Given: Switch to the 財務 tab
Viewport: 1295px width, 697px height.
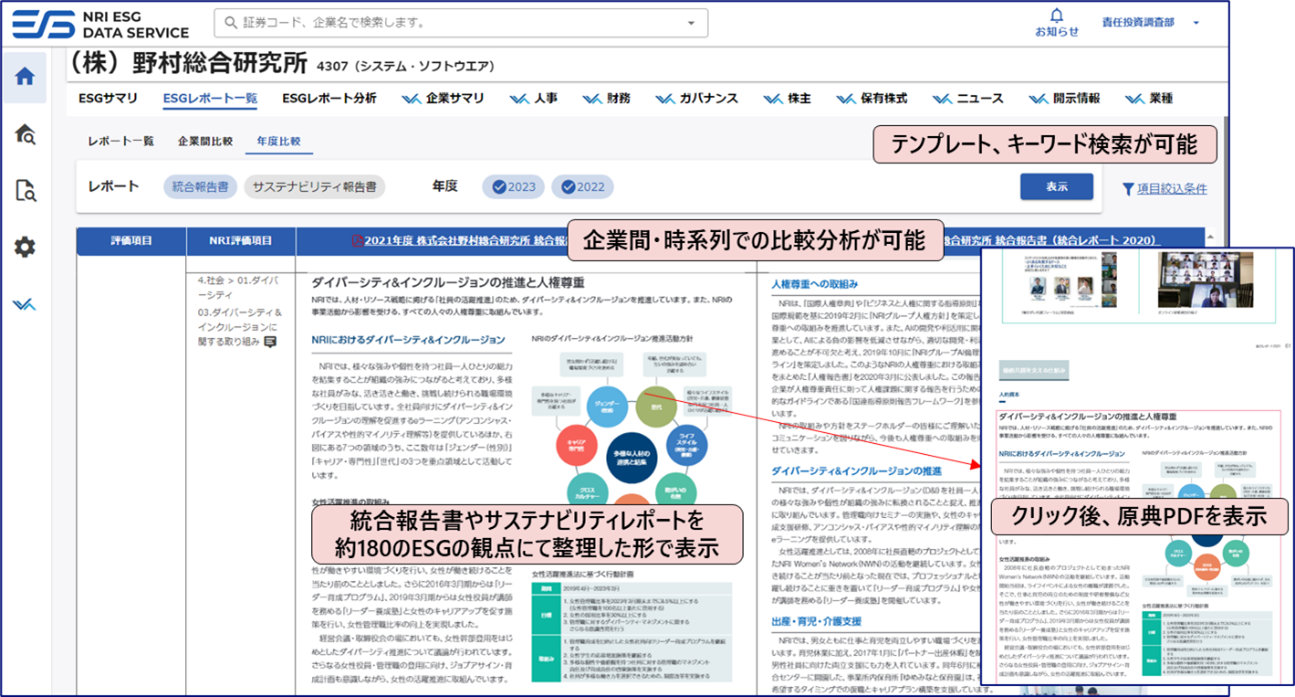Looking at the screenshot, I should pyautogui.click(x=607, y=98).
